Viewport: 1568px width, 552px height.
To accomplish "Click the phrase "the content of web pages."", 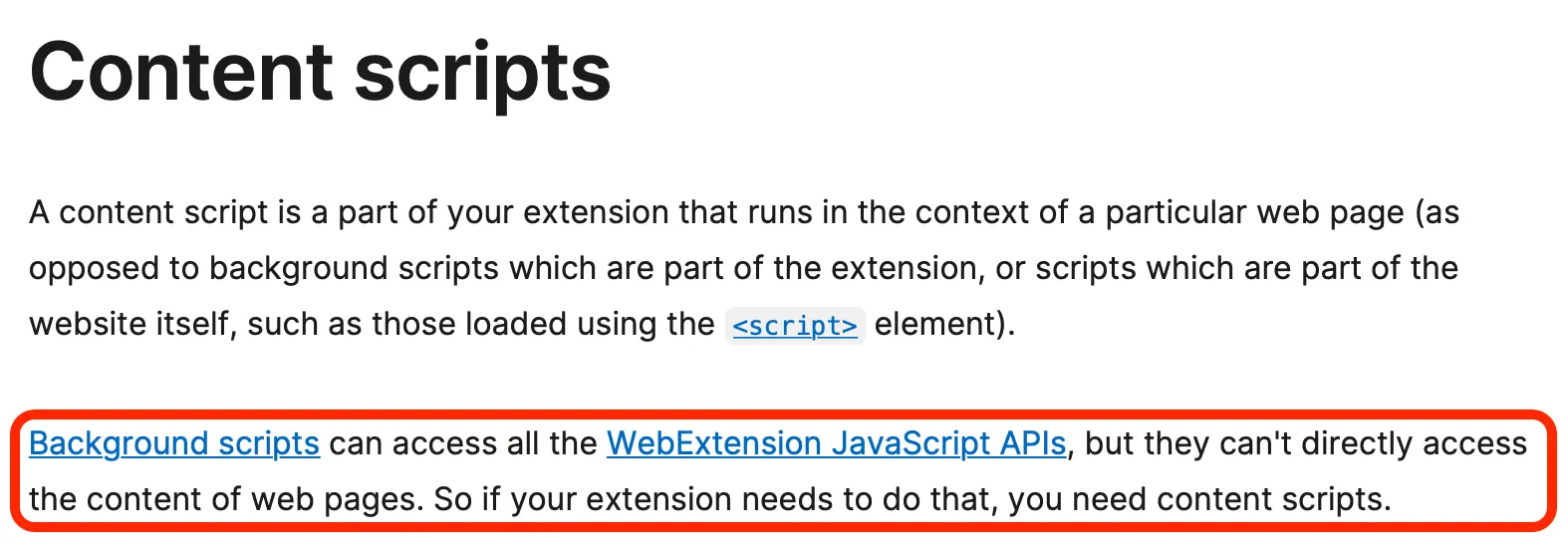I will point(226,499).
